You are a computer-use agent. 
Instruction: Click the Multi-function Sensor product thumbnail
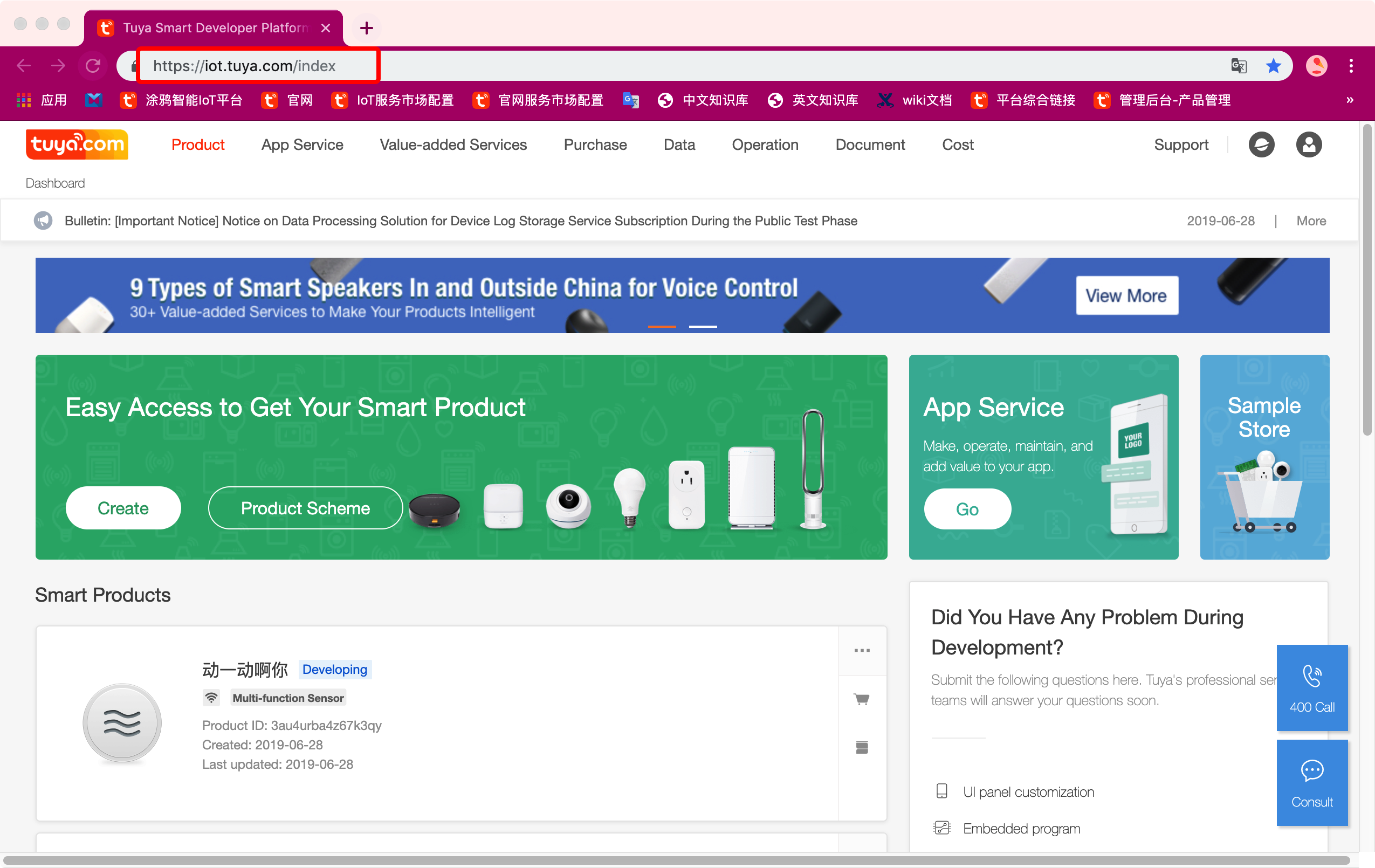[122, 722]
